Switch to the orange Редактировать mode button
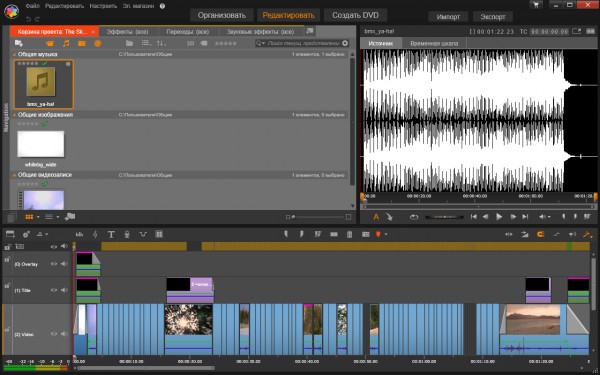The height and width of the screenshot is (375, 600). coord(288,15)
